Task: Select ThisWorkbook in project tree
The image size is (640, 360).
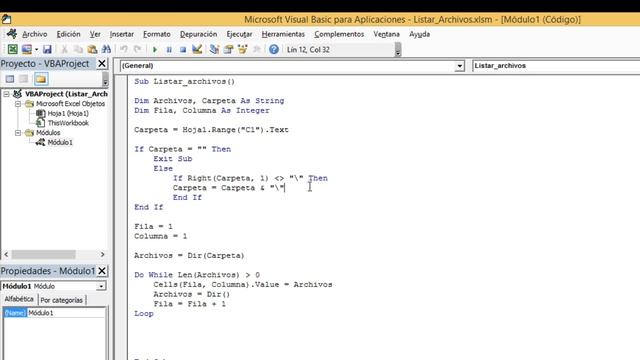Action: [x=68, y=123]
